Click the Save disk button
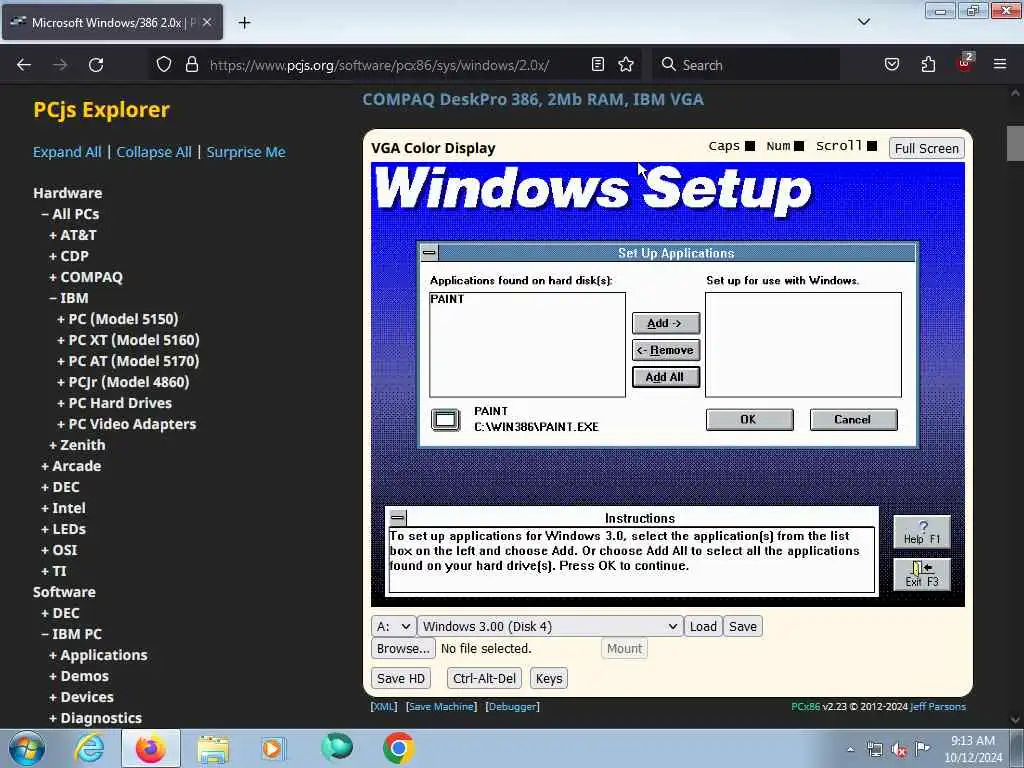The image size is (1024, 768). tap(743, 626)
